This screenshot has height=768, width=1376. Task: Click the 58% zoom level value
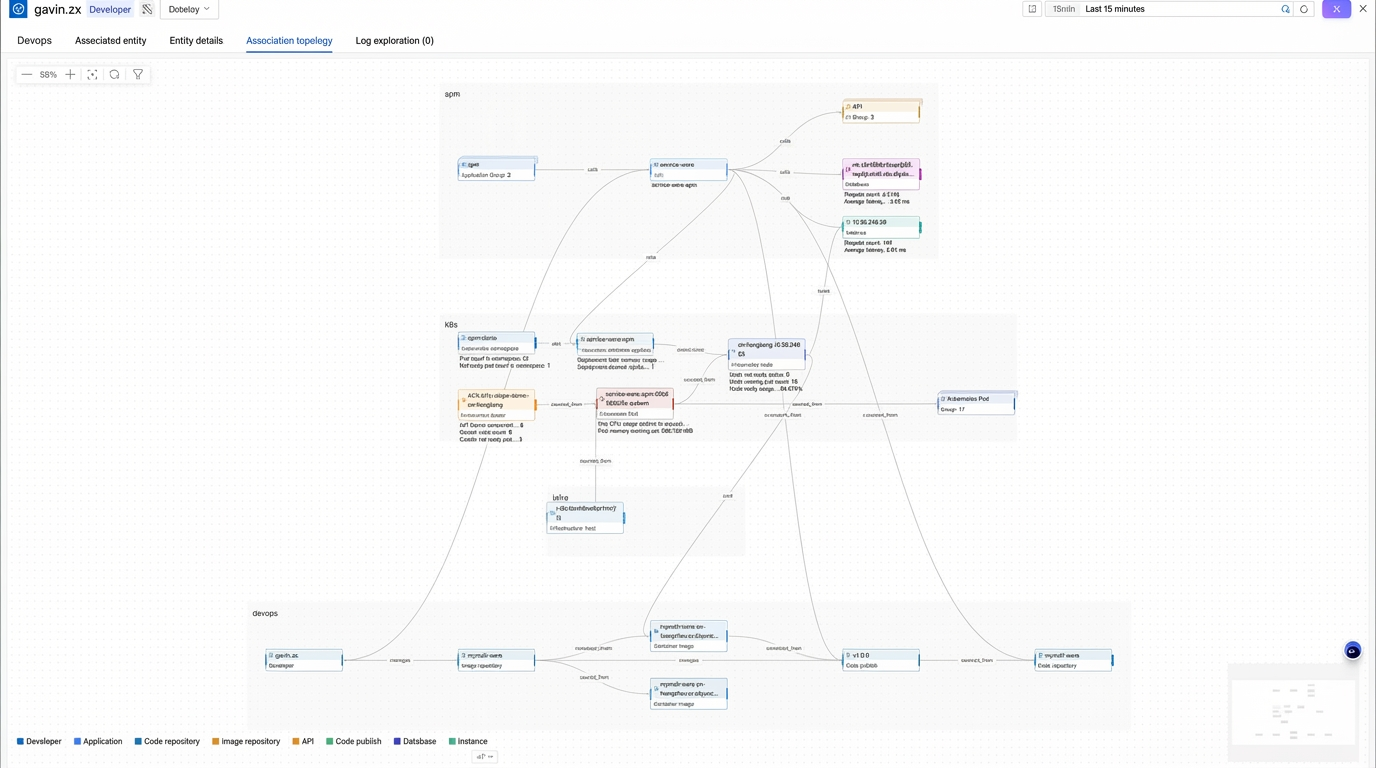tap(48, 75)
